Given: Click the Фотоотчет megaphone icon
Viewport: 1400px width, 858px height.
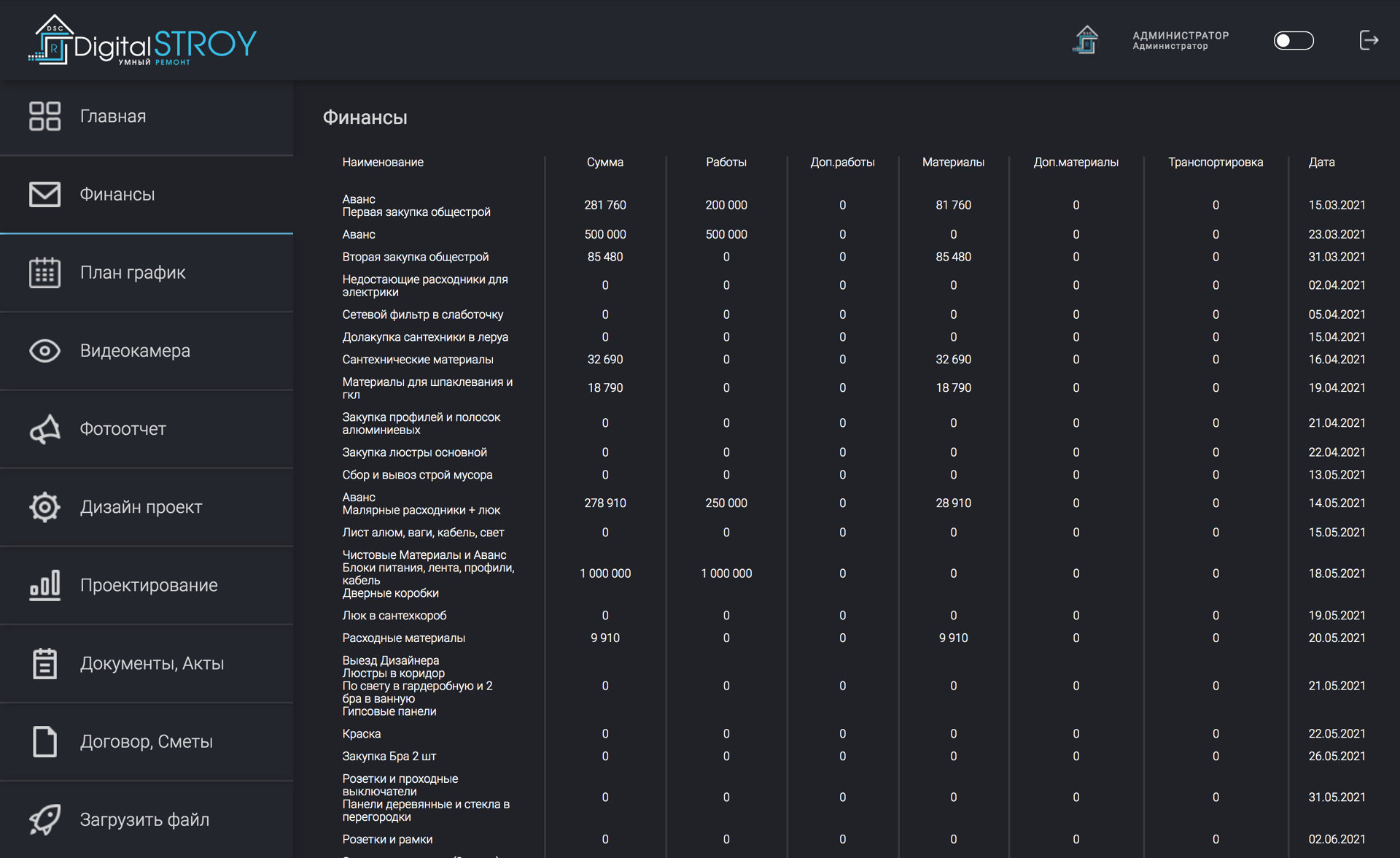Looking at the screenshot, I should coord(44,429).
